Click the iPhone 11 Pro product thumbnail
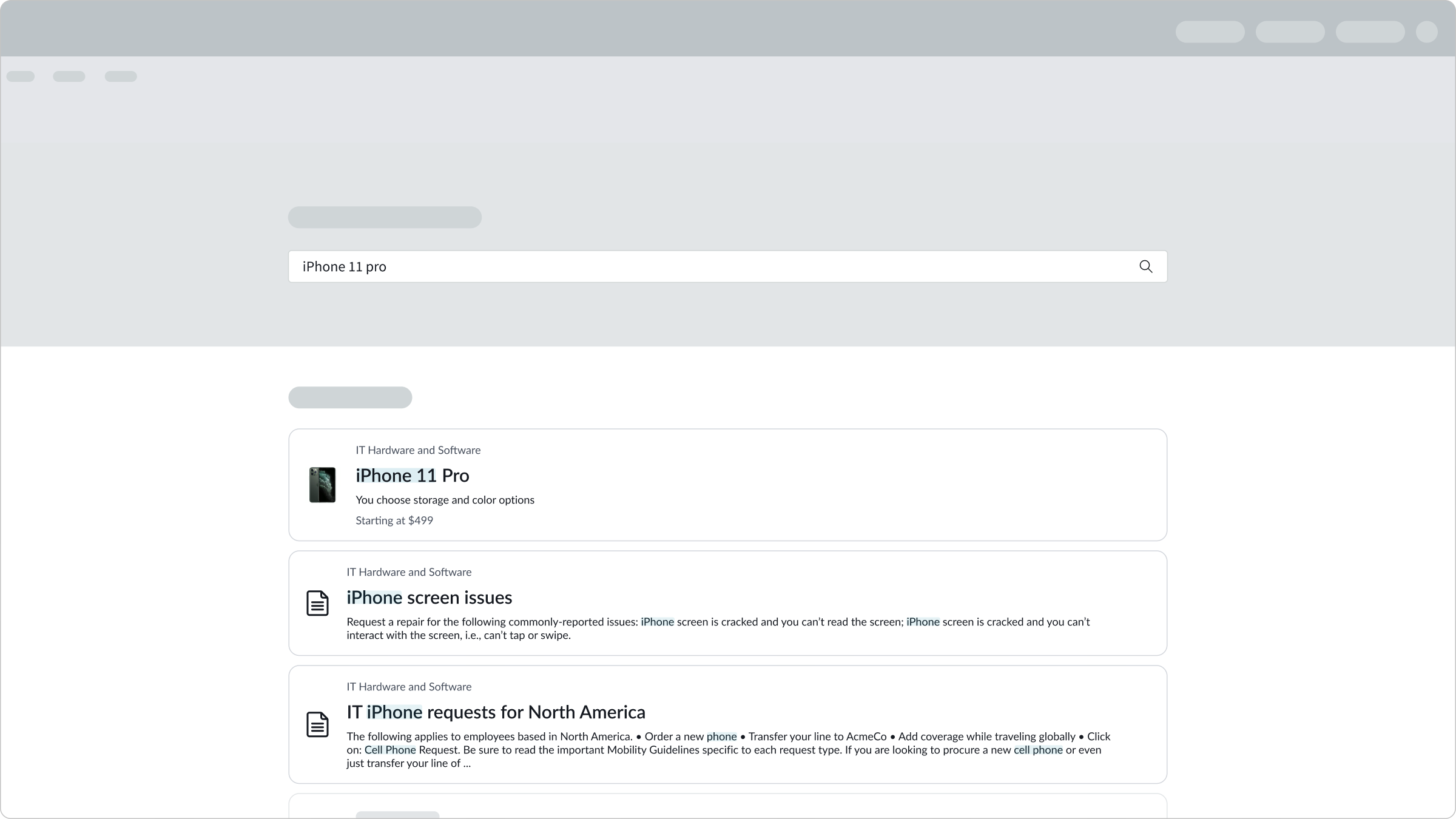This screenshot has width=1456, height=819. click(322, 485)
